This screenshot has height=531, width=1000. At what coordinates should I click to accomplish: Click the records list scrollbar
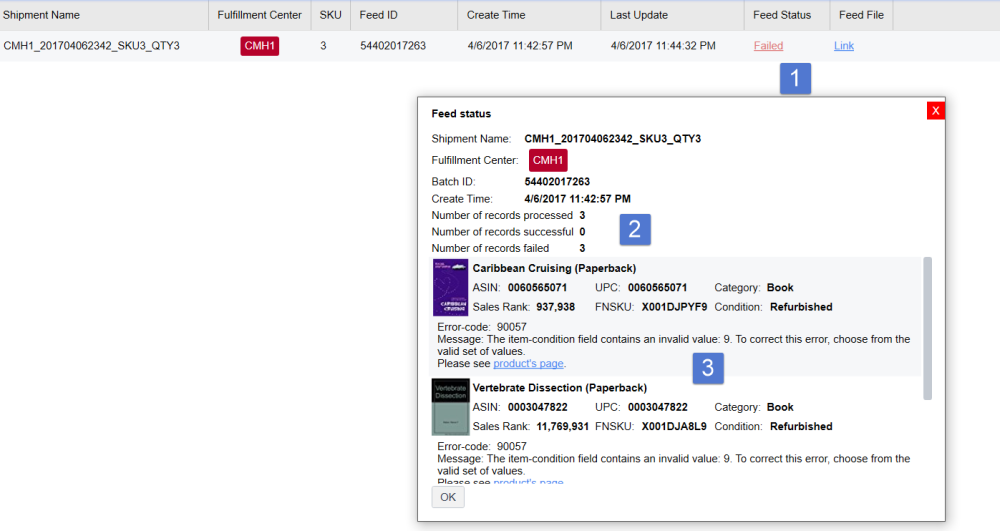(x=927, y=328)
